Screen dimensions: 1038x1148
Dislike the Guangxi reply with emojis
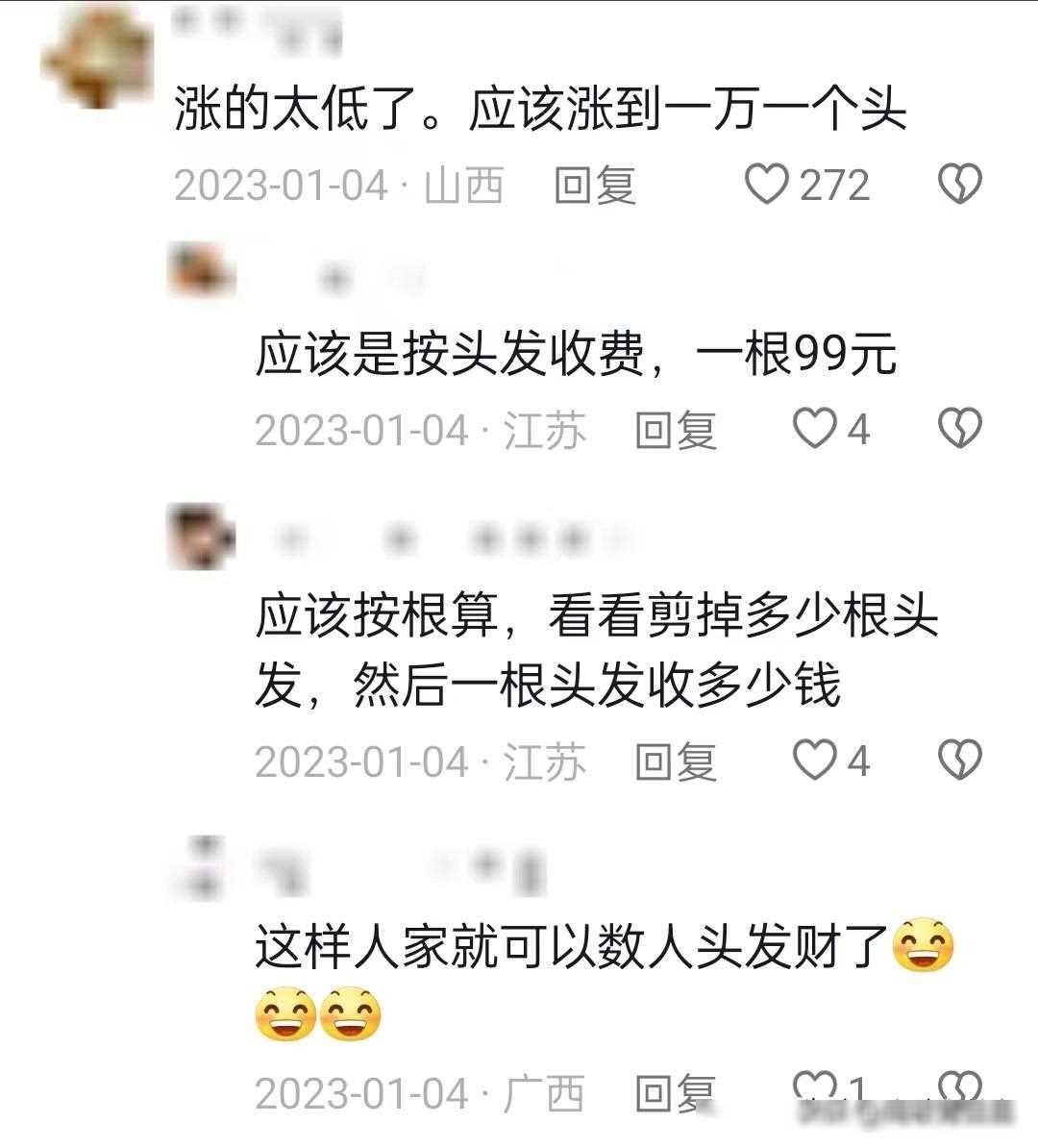(x=960, y=1088)
